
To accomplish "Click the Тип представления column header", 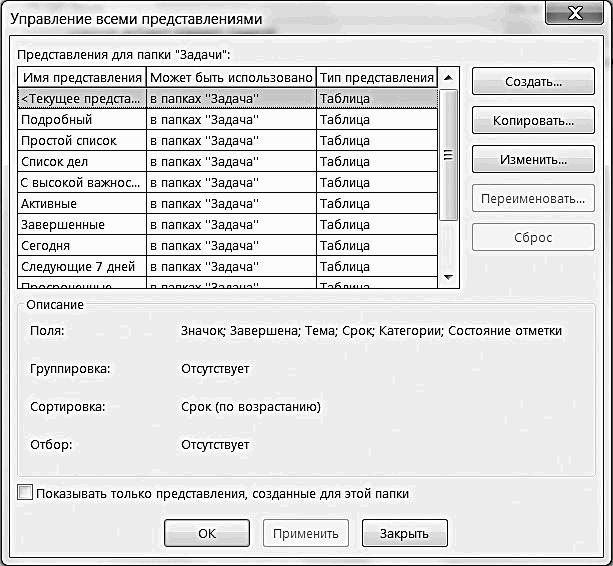I will [377, 77].
